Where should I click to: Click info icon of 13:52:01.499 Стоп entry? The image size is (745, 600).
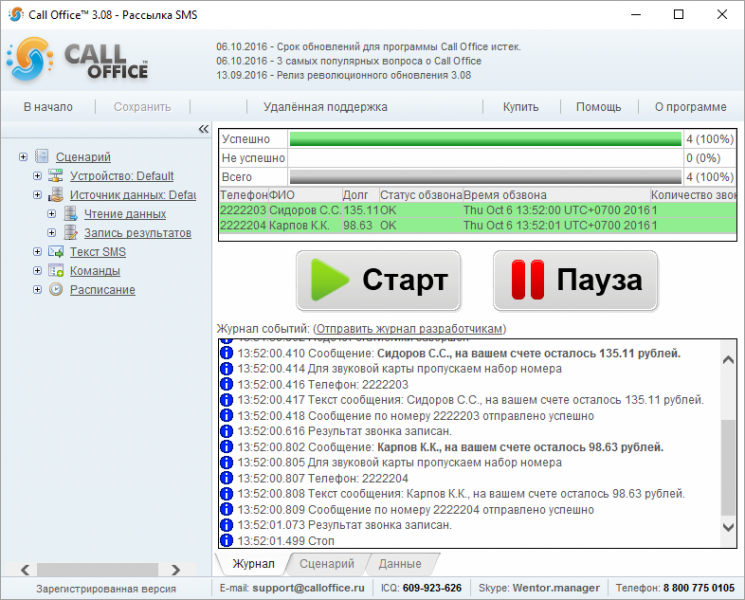(x=227, y=541)
